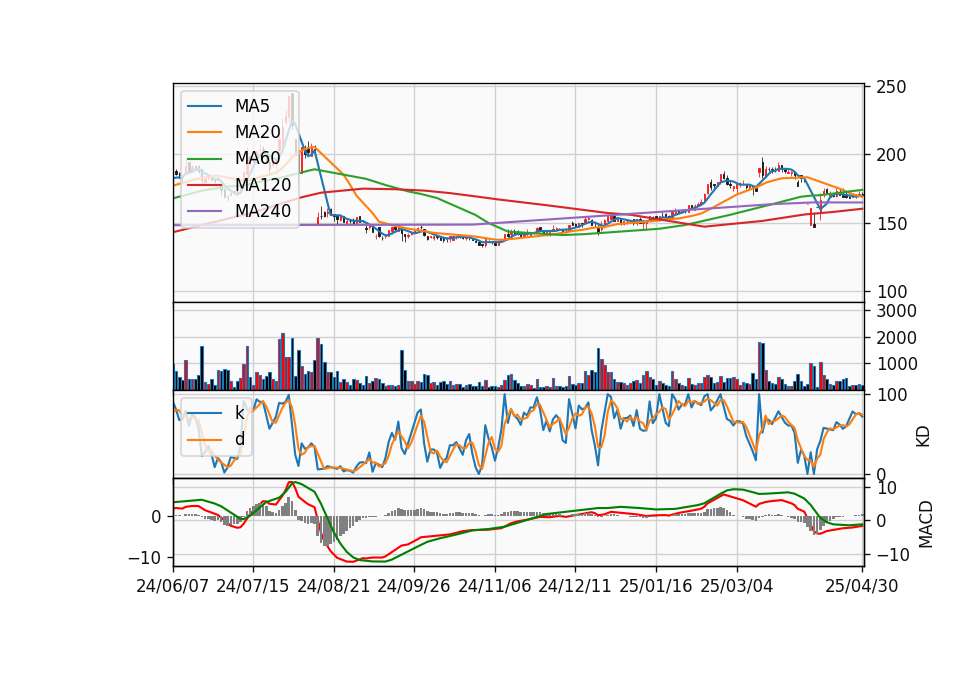
Task: Click the 25/04/30 date label
Action: (x=862, y=586)
